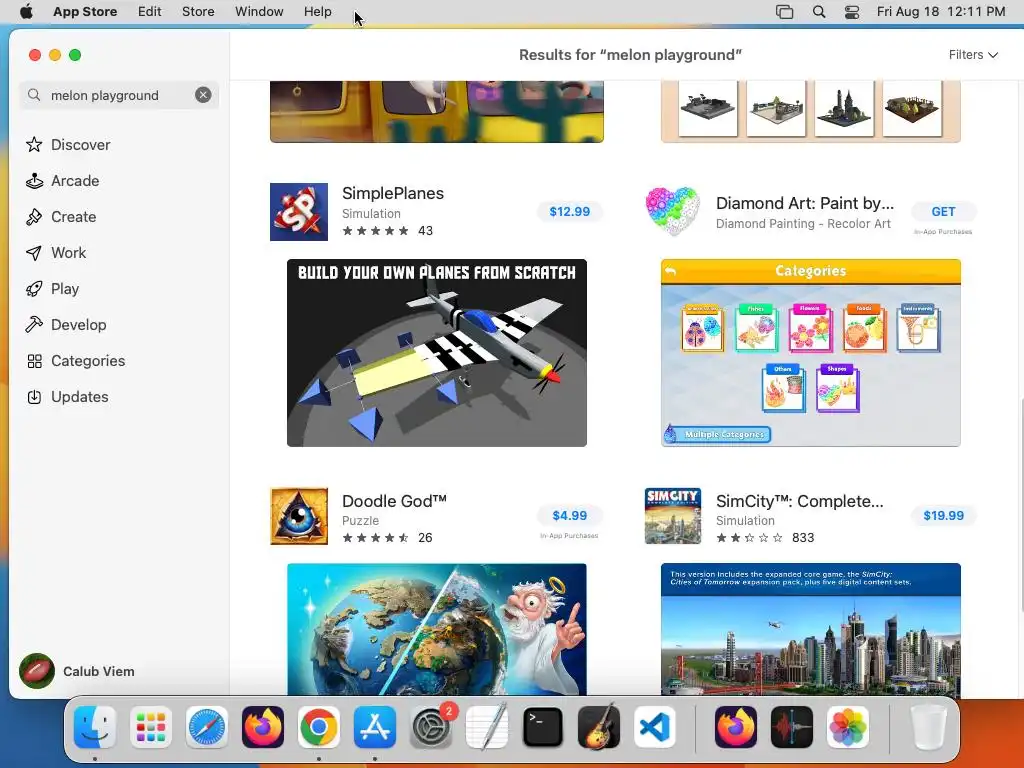
Task: Open the Window menu
Action: click(x=259, y=12)
